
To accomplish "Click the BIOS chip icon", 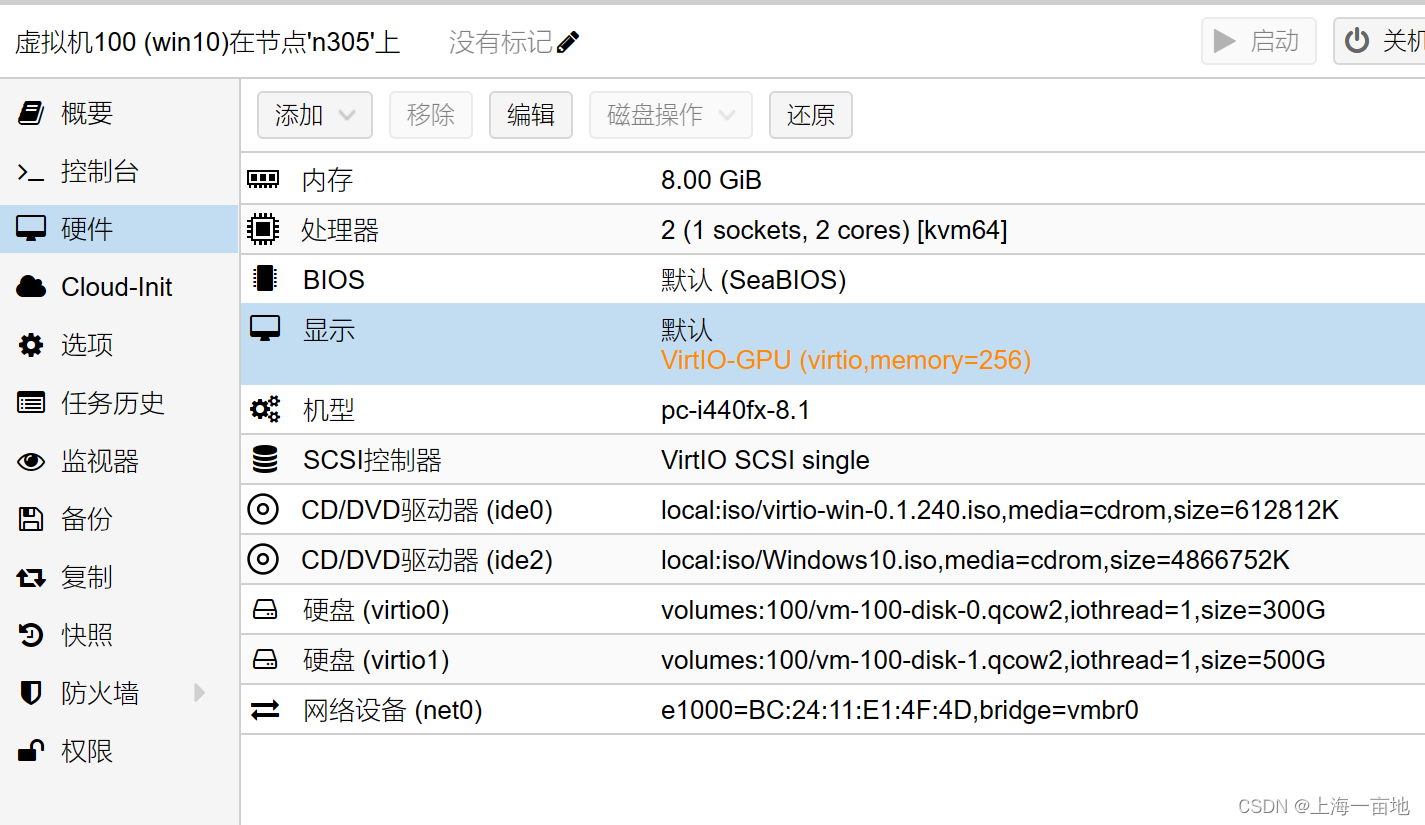I will click(264, 279).
